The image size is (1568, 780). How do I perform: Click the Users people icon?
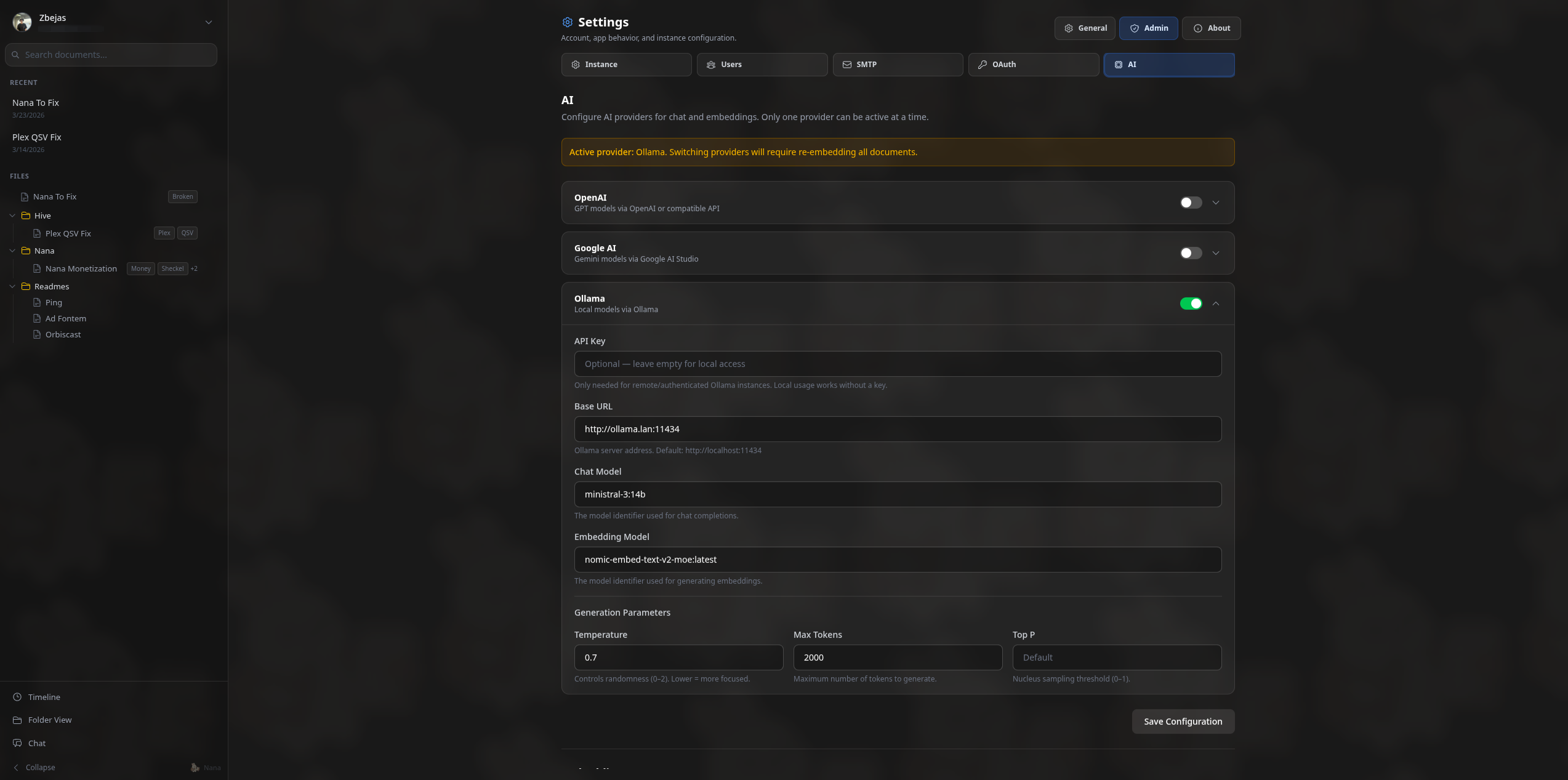pyautogui.click(x=711, y=65)
